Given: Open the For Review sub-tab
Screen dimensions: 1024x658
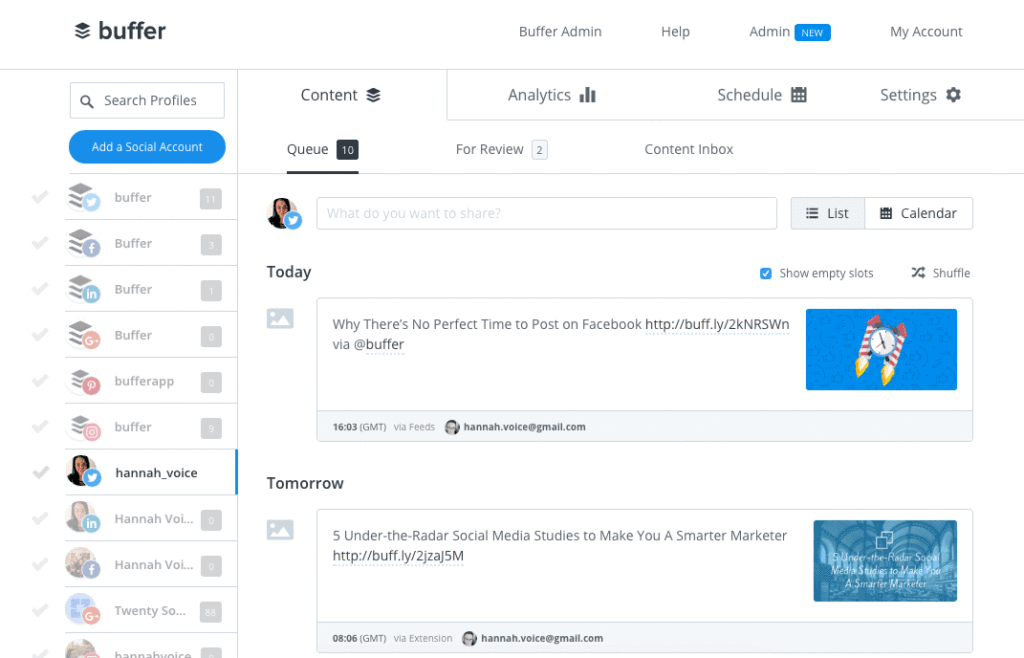Looking at the screenshot, I should (x=502, y=149).
